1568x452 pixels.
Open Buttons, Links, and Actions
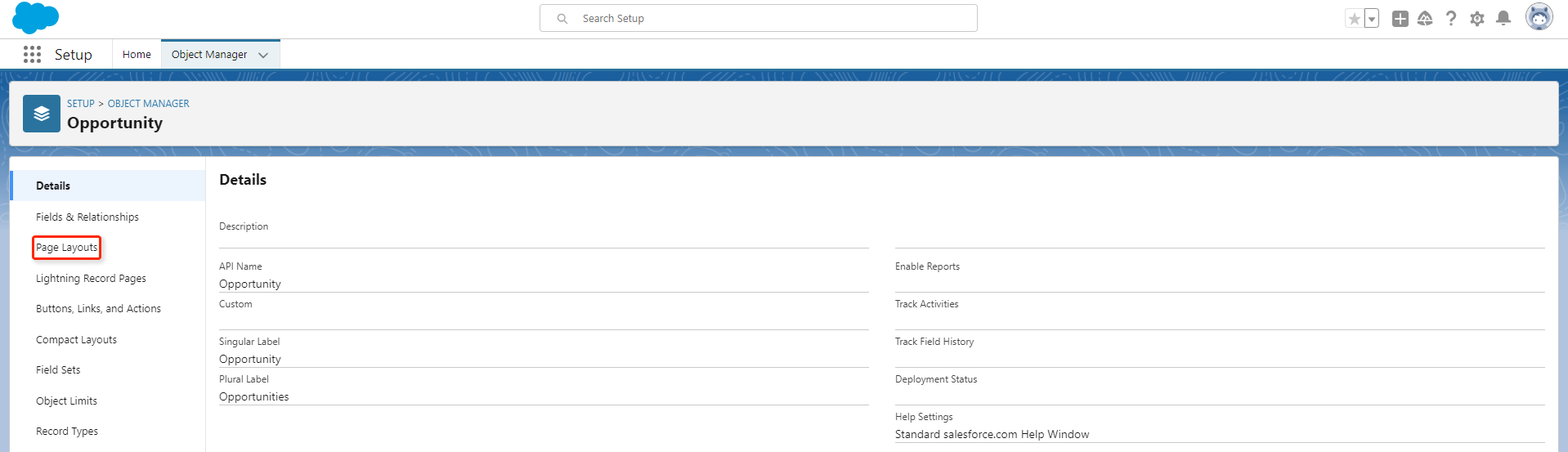coord(98,309)
